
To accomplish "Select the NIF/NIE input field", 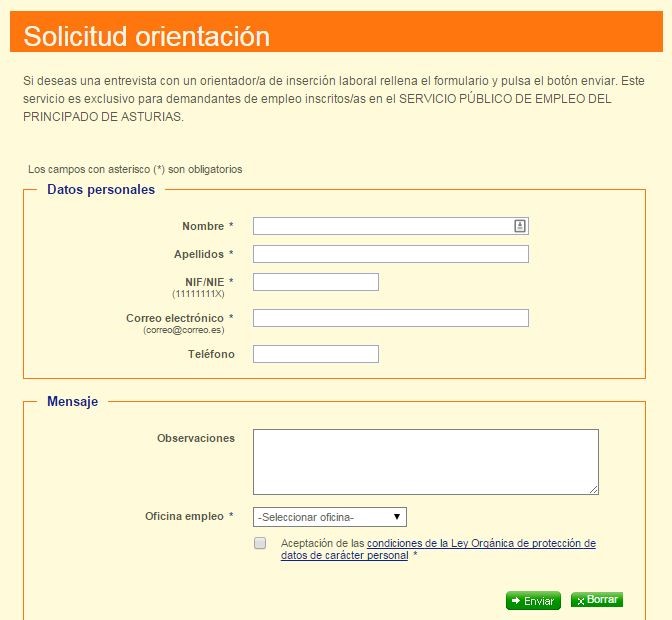I will pos(315,282).
